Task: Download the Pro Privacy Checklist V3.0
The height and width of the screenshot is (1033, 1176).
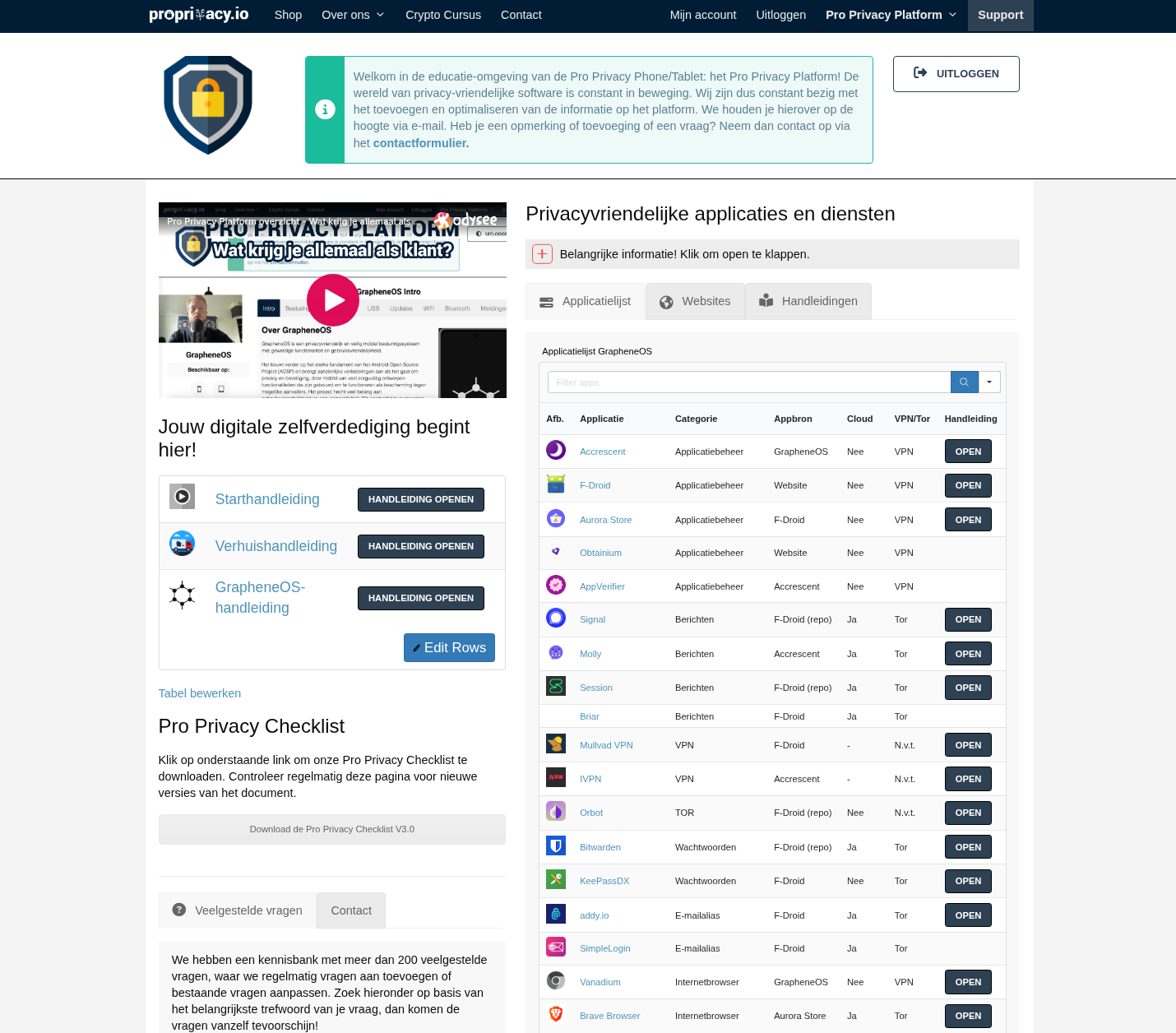Action: click(x=332, y=829)
